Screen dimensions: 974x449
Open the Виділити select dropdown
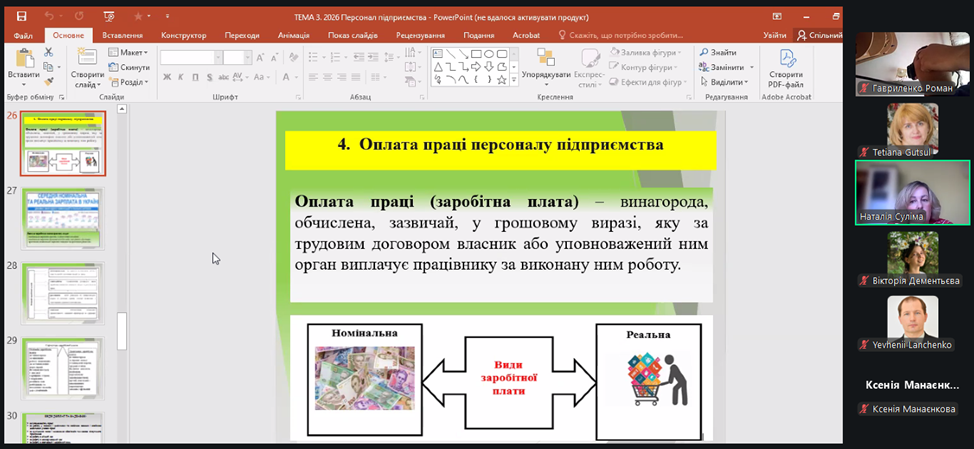point(724,82)
